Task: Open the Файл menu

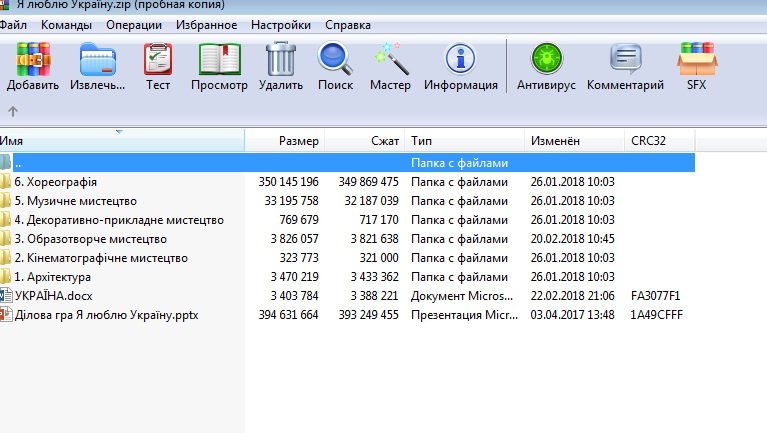Action: tap(13, 25)
